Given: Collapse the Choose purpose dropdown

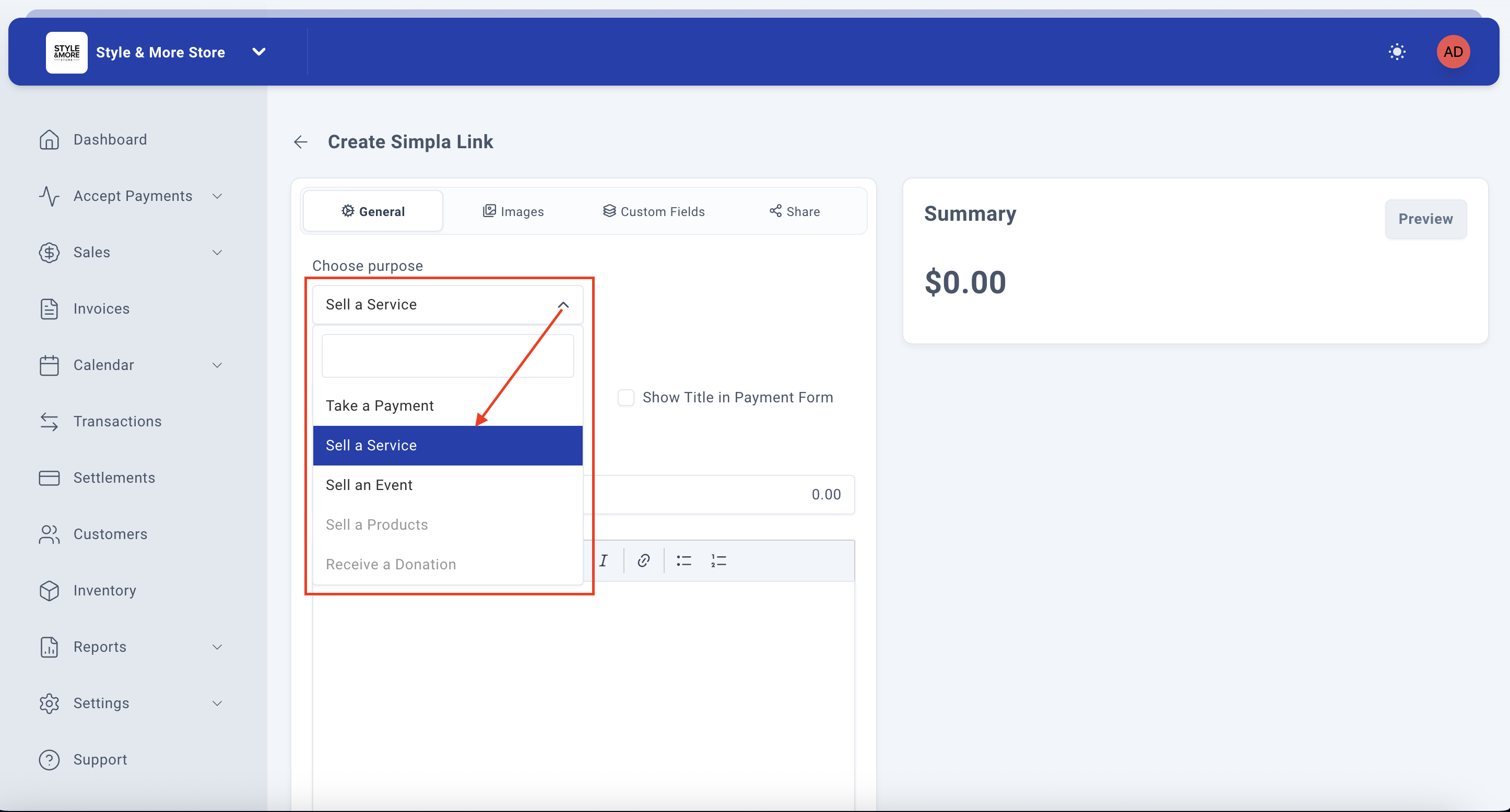Looking at the screenshot, I should coord(563,305).
